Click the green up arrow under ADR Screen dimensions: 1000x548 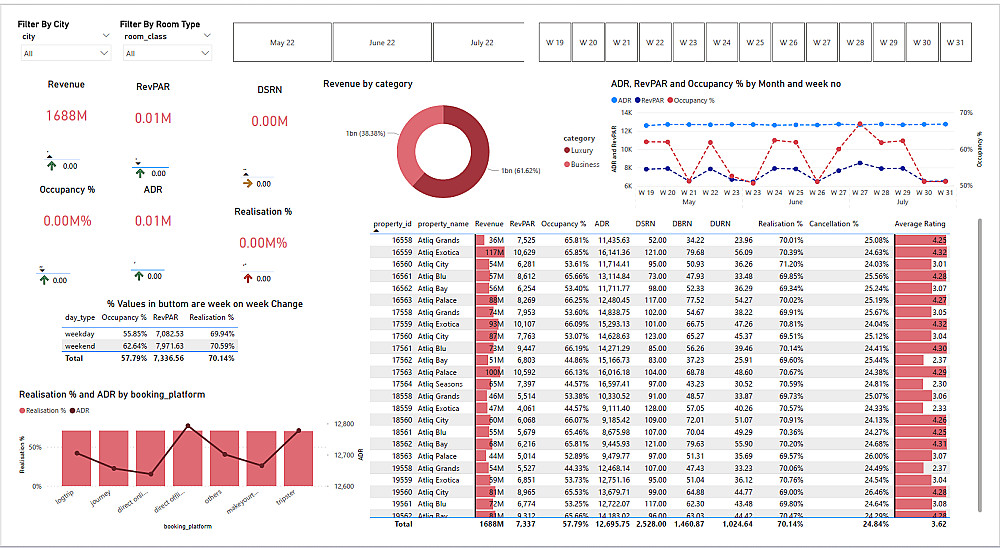pyautogui.click(x=140, y=276)
